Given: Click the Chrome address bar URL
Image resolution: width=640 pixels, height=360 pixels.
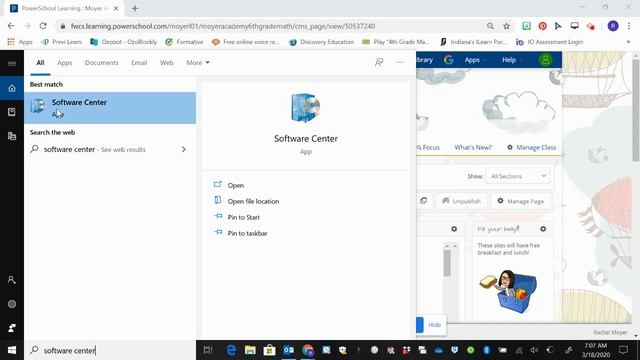Looking at the screenshot, I should click(x=223, y=26).
